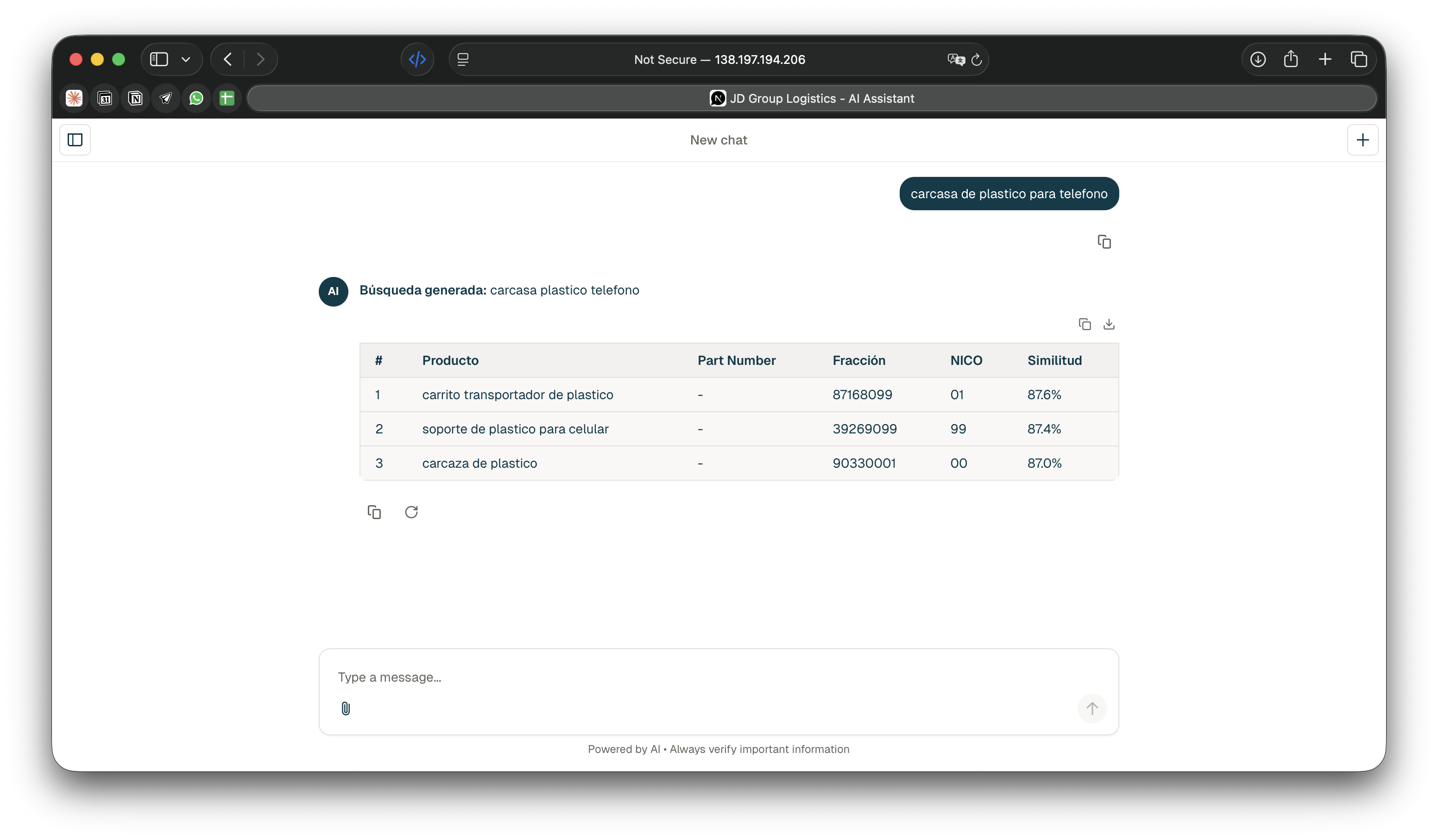Copy the AI response below the table

point(374,512)
